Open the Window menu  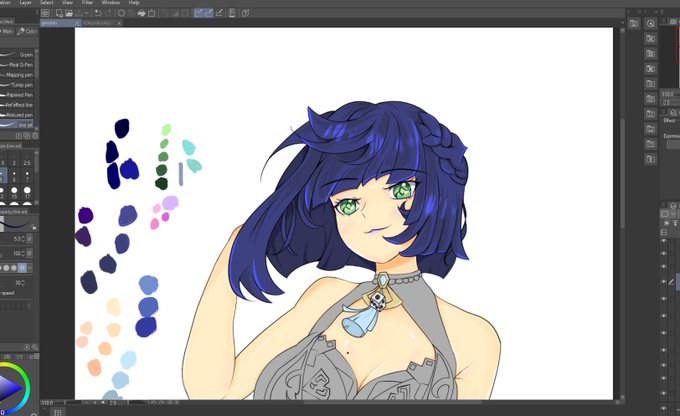click(x=111, y=2)
